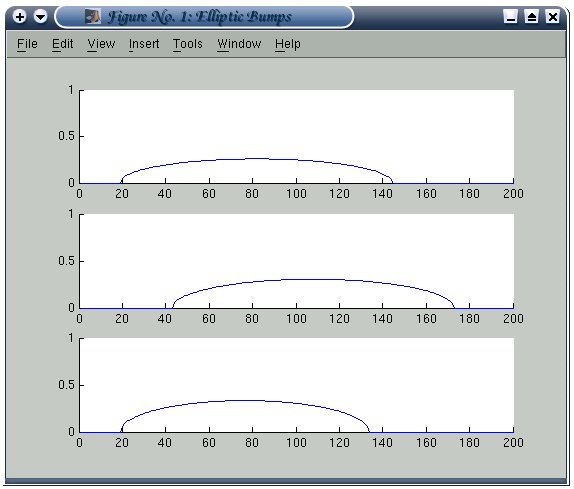Open the Window menu
The width and height of the screenshot is (574, 489).
coord(239,44)
